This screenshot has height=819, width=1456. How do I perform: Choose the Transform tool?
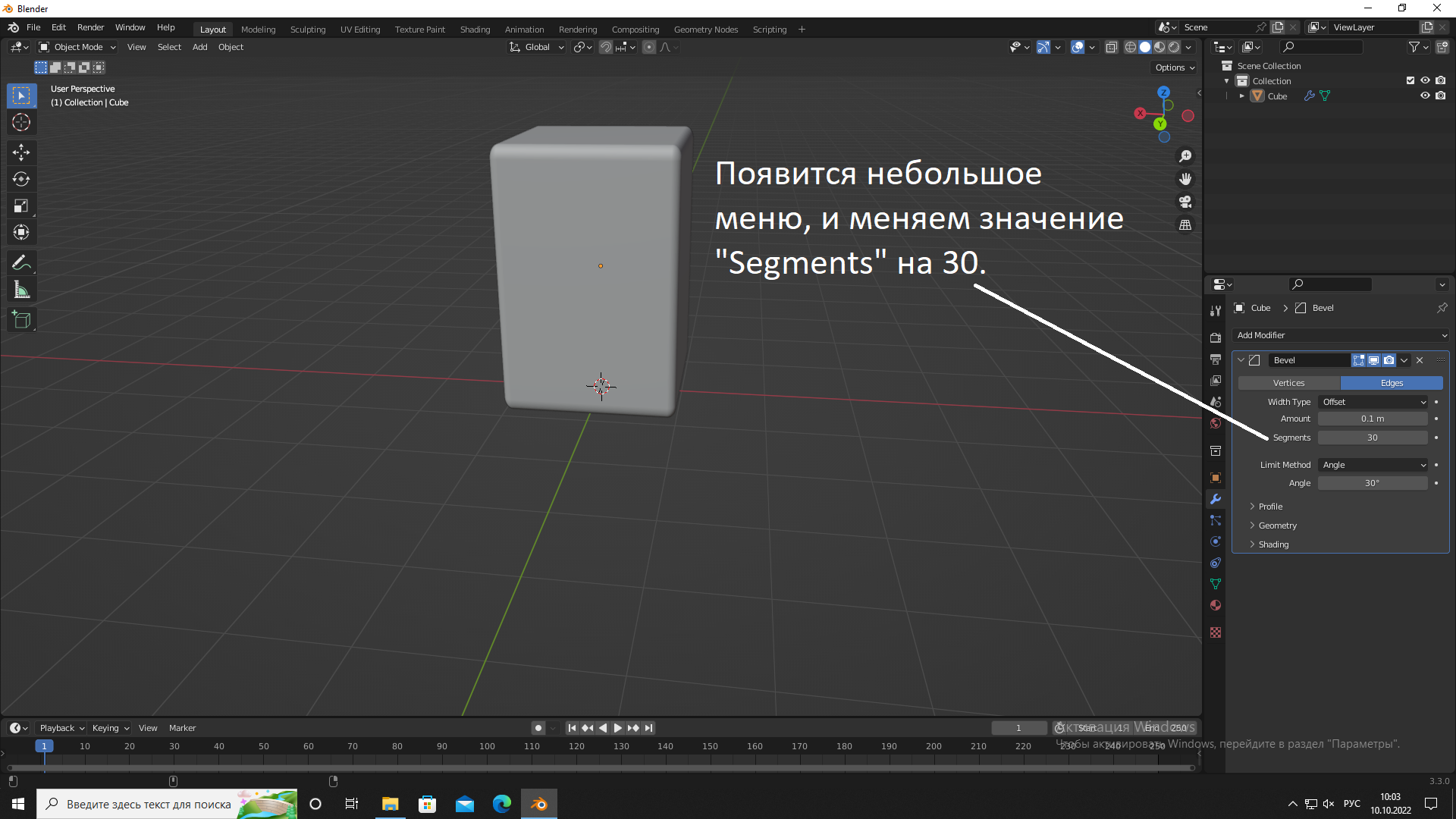(21, 232)
